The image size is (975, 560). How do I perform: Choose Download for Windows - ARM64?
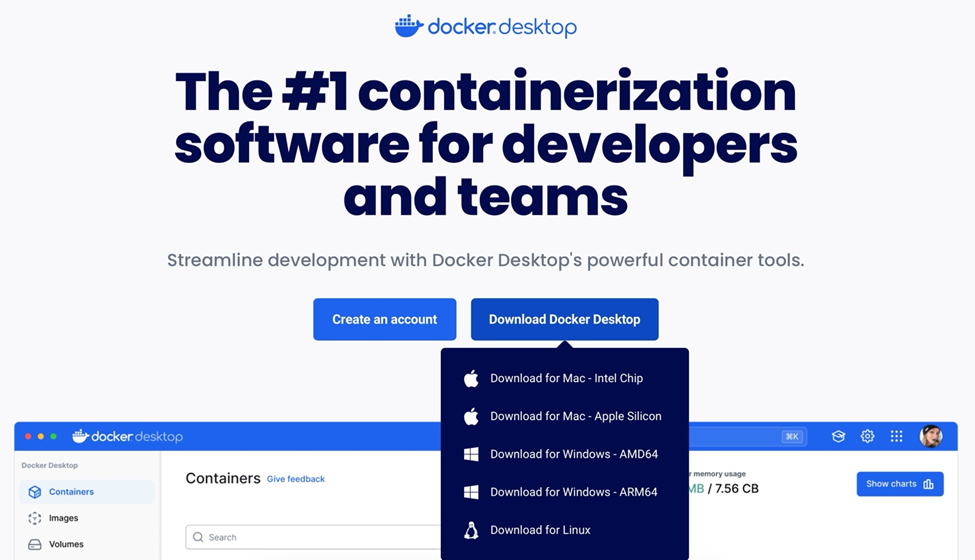(x=574, y=492)
